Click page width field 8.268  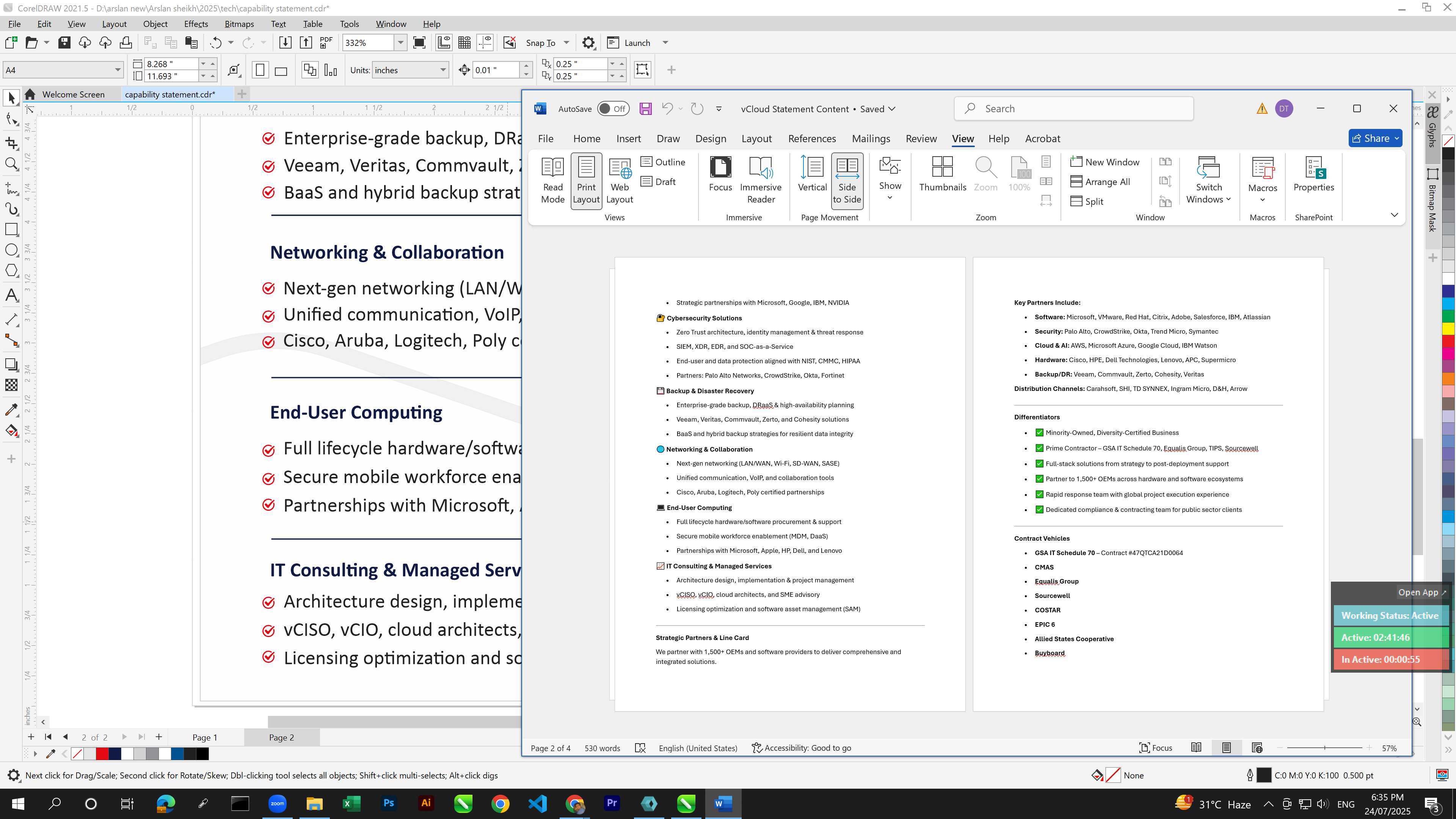tap(171, 64)
